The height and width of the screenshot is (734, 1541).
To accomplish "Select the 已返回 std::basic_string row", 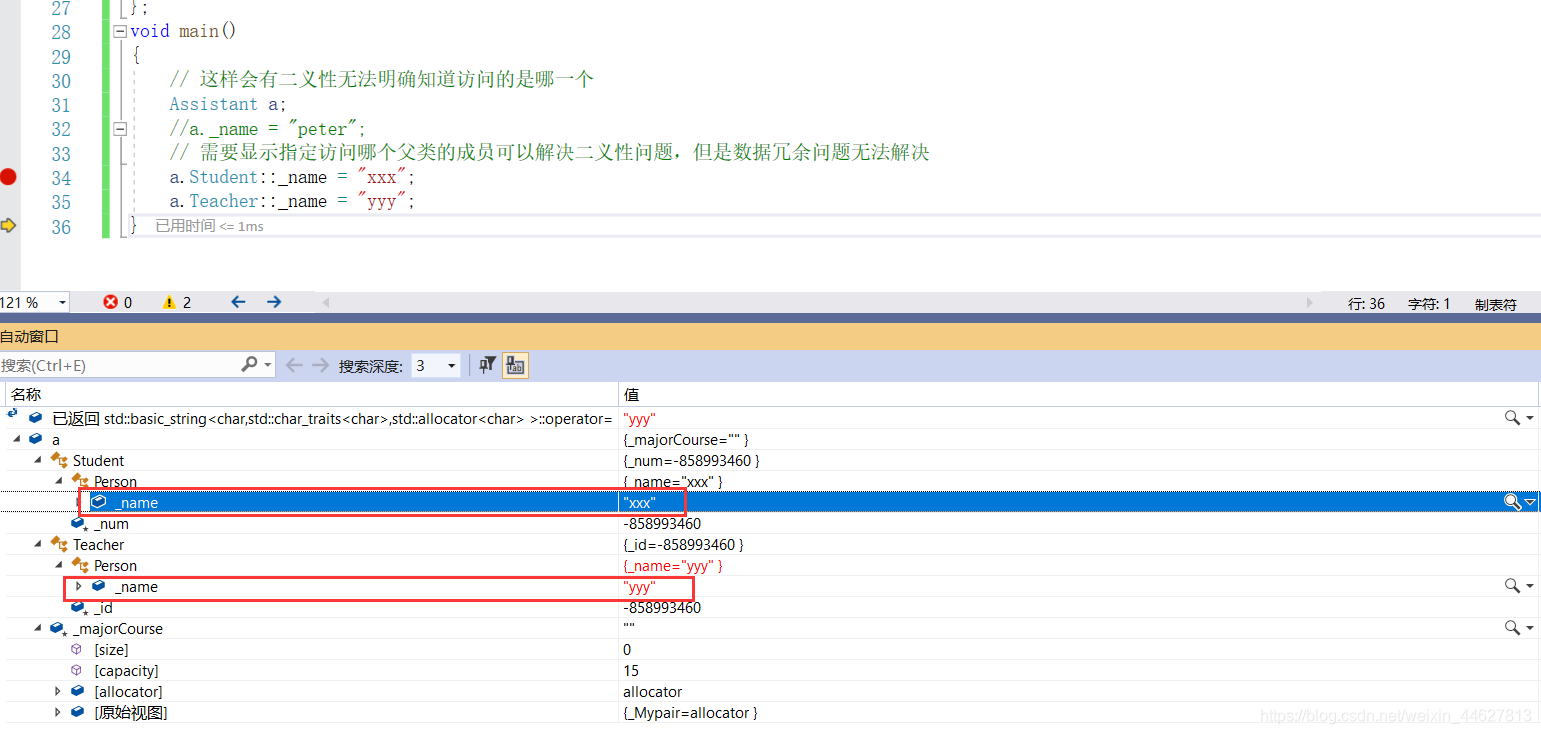I will pos(770,418).
